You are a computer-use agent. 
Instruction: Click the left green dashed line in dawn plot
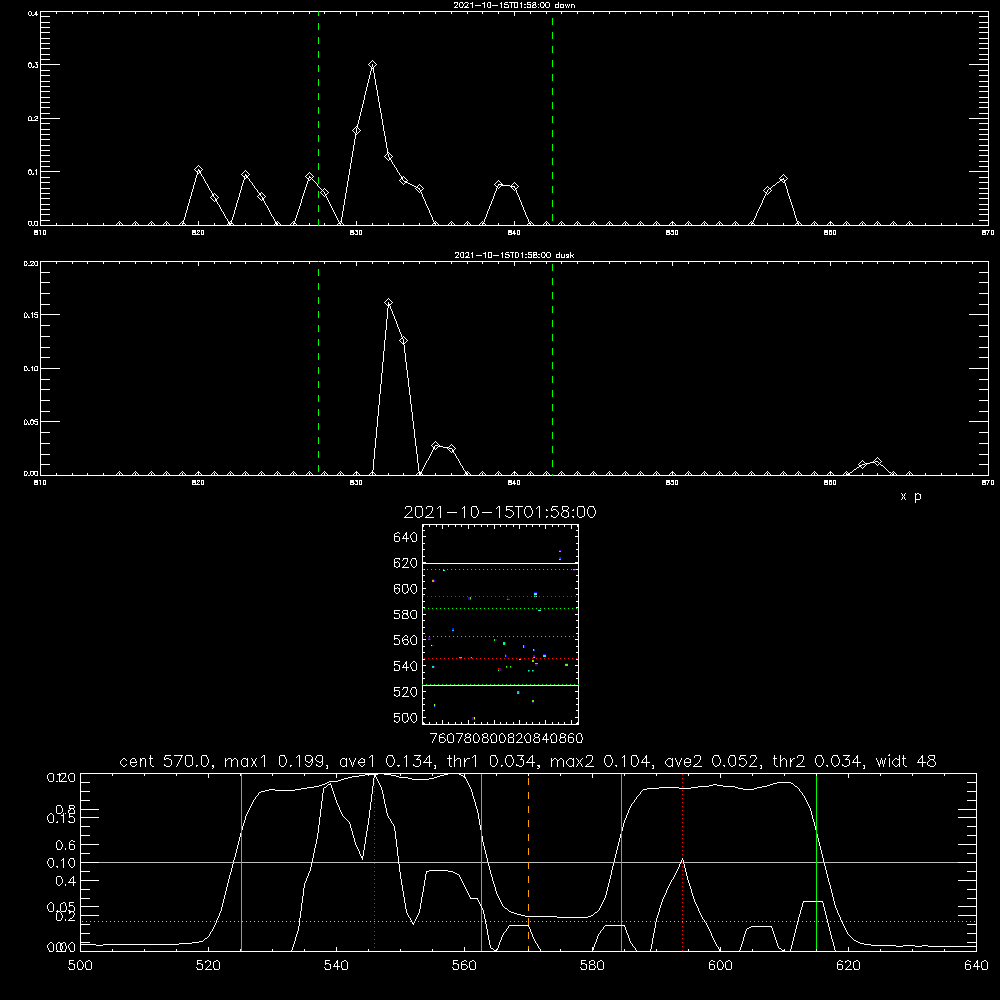coord(318,118)
